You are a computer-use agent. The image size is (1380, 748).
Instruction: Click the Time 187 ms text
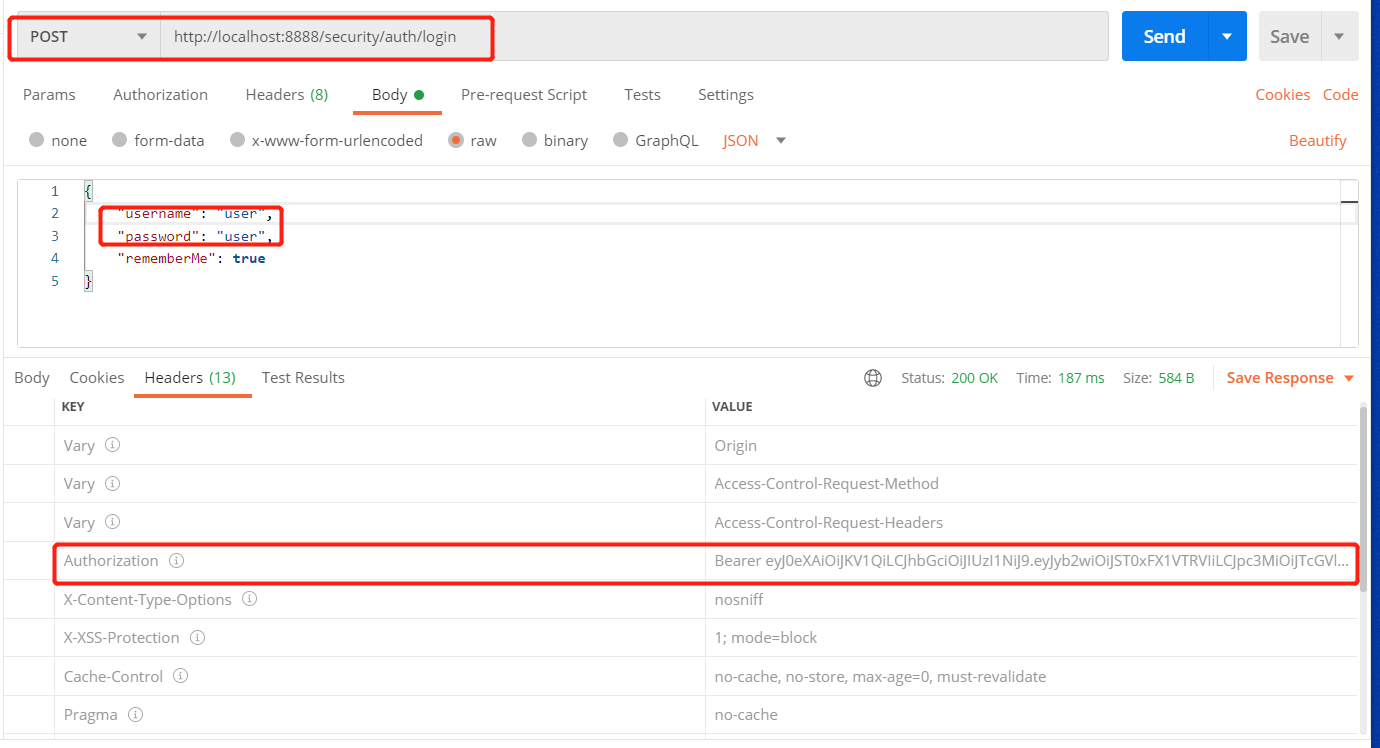(1060, 378)
